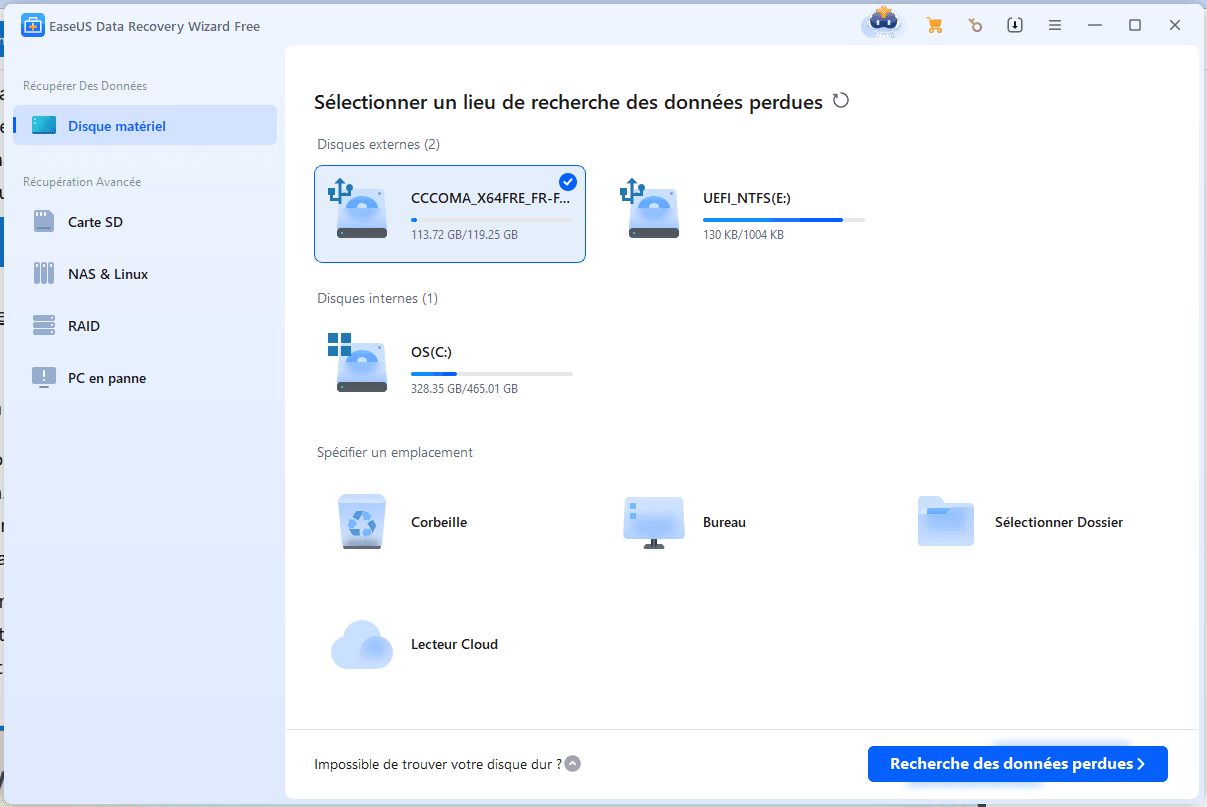Refresh the drive list with the reload icon

tap(841, 101)
